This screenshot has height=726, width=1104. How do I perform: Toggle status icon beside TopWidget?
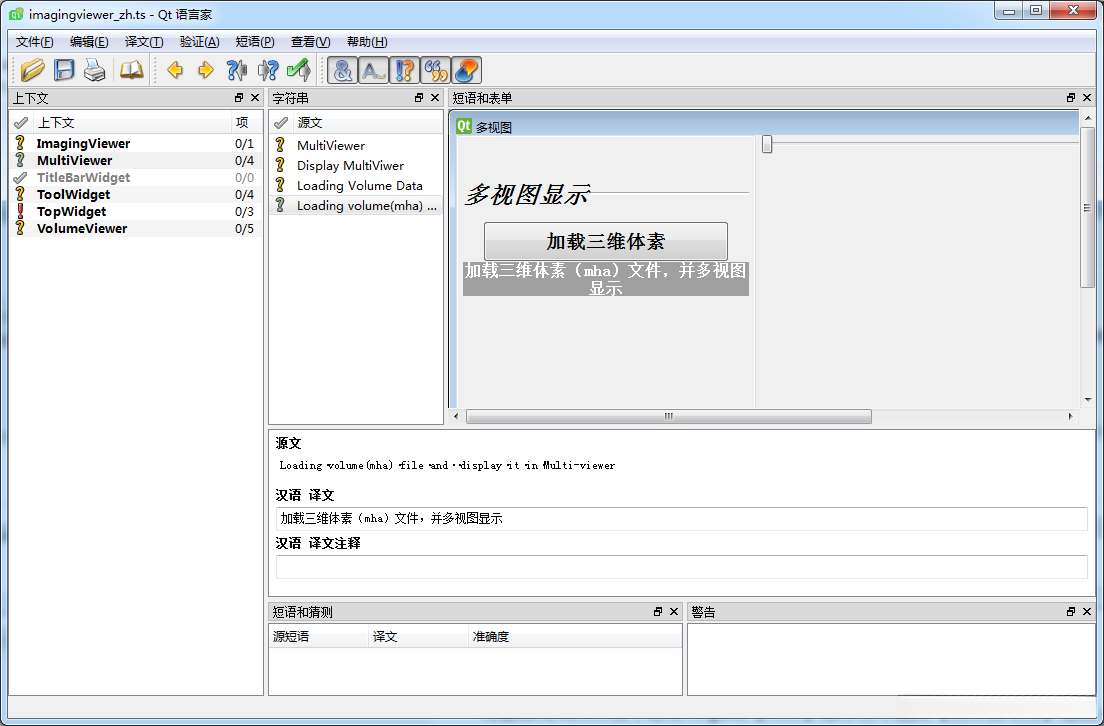point(20,211)
